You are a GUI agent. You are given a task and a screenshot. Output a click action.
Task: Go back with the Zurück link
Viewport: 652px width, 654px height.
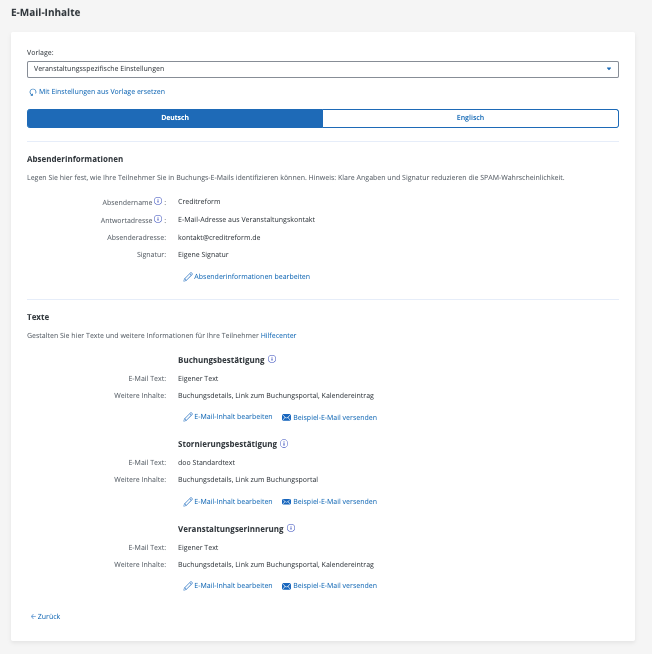tap(46, 617)
